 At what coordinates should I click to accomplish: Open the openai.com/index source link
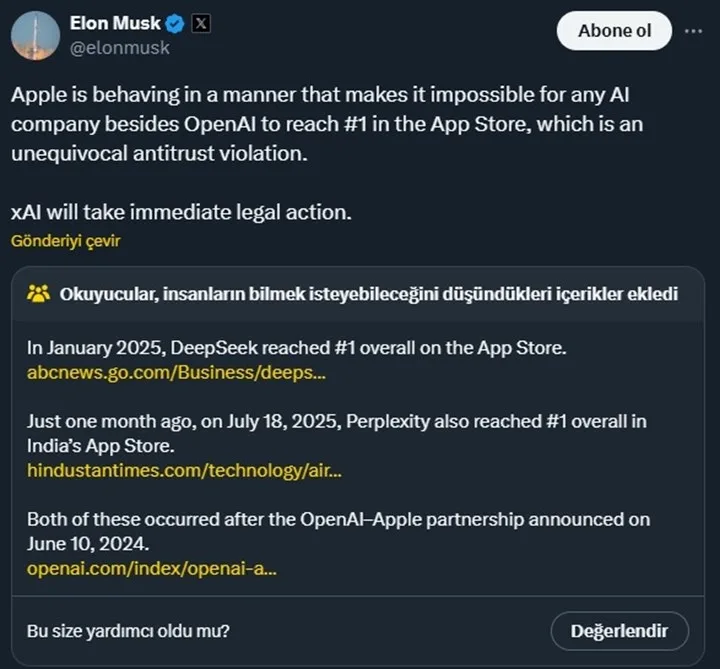tap(152, 568)
